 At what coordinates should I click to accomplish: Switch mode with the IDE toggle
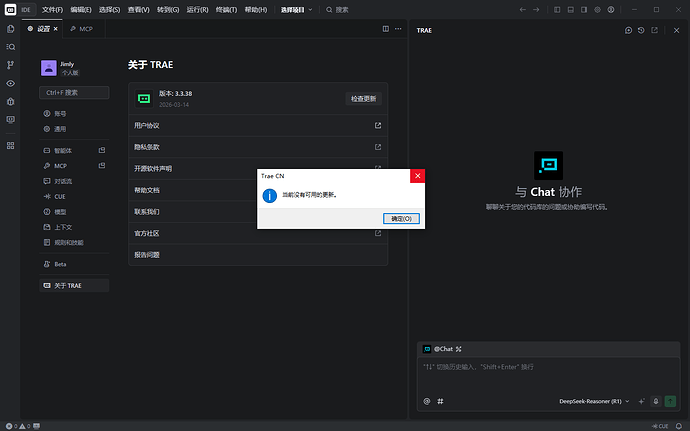pos(26,10)
